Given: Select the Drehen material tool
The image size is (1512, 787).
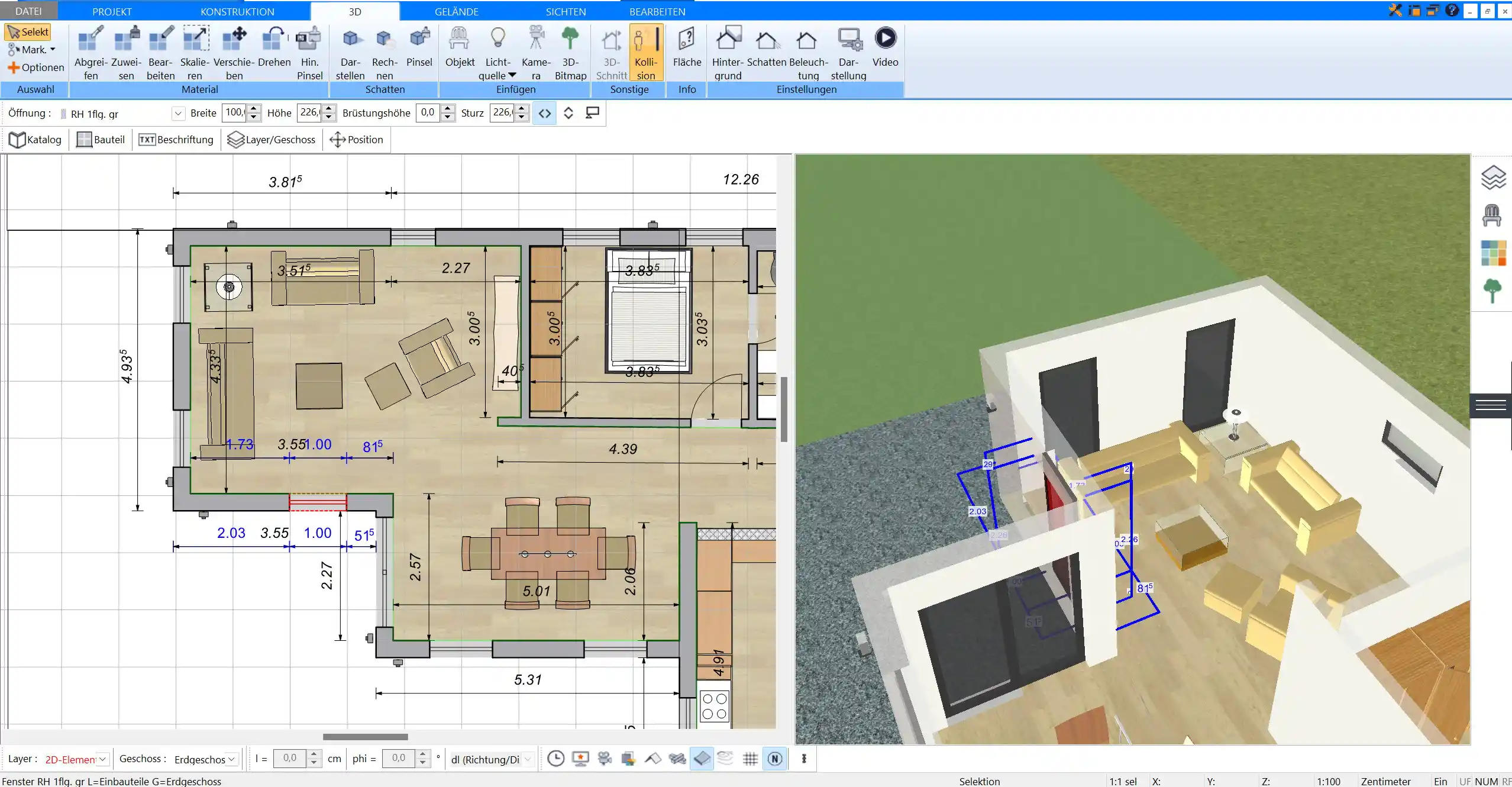Looking at the screenshot, I should point(274,47).
